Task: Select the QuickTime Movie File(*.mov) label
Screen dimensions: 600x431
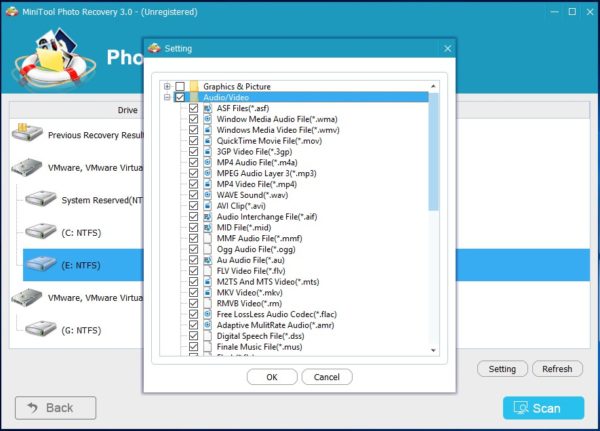Action: click(269, 141)
